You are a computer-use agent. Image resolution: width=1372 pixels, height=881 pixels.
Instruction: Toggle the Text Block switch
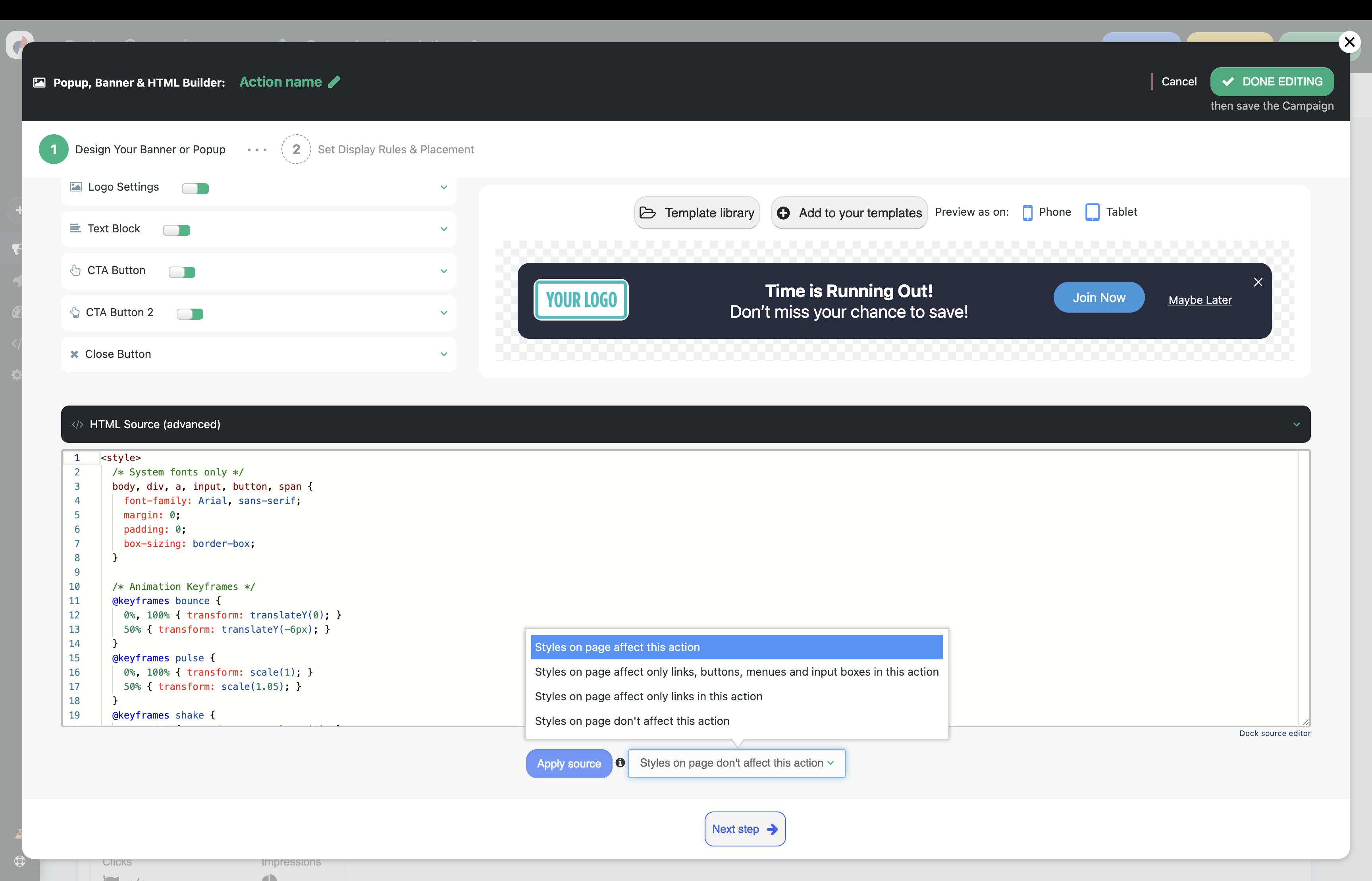[177, 230]
